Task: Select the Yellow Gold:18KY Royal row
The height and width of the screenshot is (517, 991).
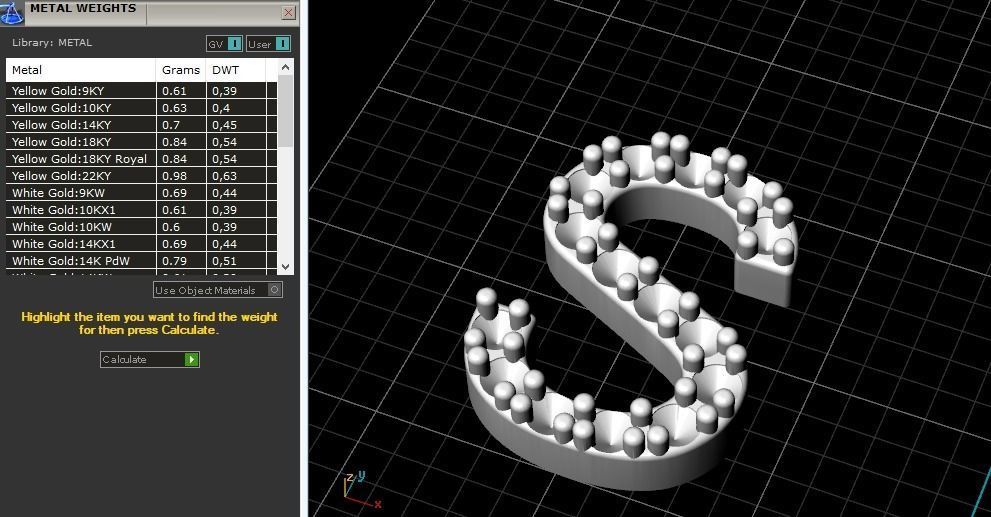Action: click(142, 159)
